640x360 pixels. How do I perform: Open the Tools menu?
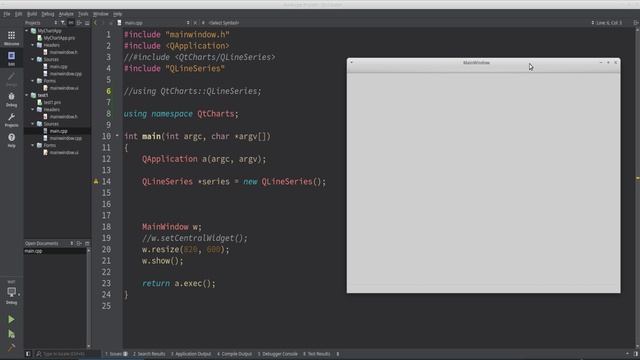tap(83, 14)
